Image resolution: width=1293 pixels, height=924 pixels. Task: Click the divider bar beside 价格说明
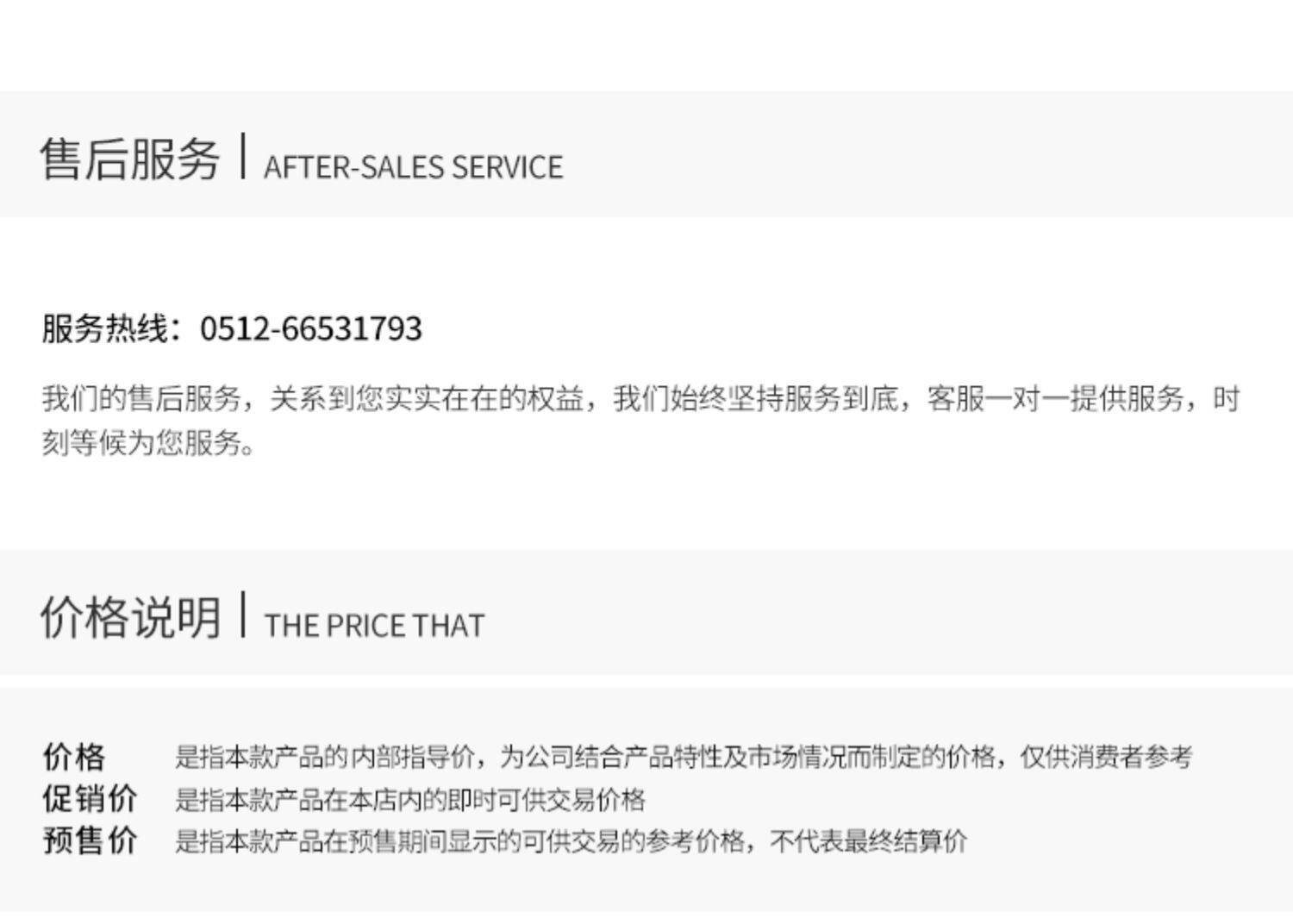243,615
